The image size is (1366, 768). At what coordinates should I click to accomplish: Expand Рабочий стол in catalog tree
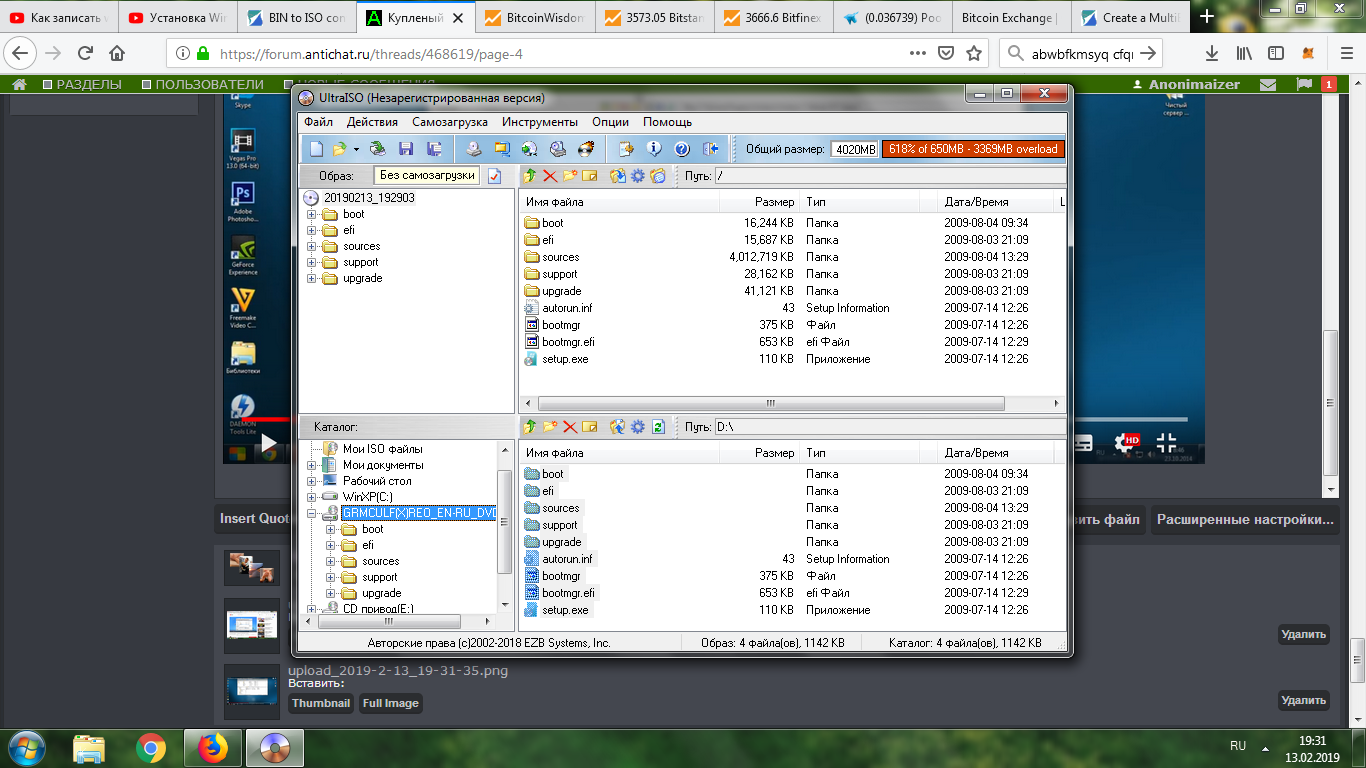coord(312,481)
